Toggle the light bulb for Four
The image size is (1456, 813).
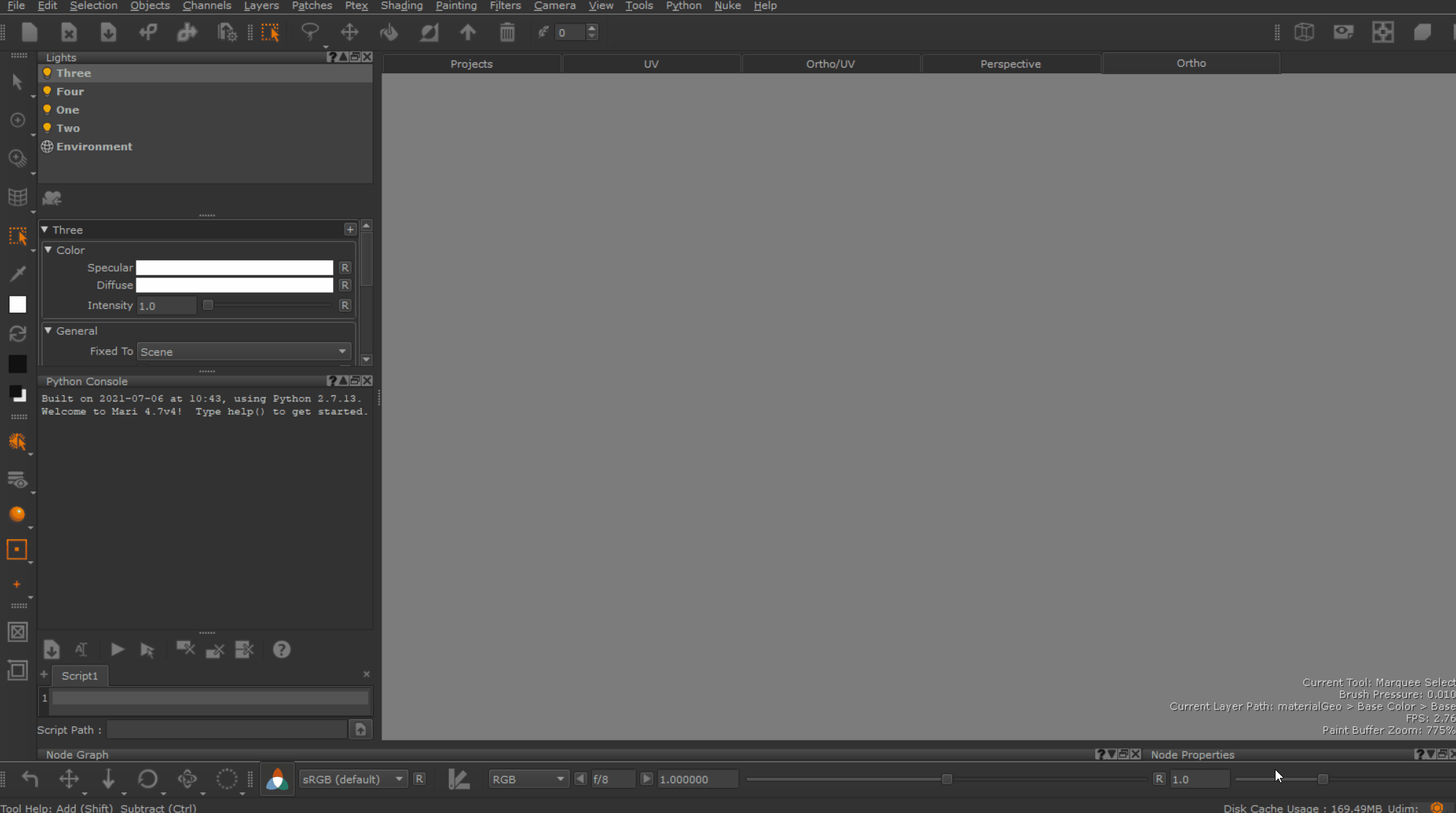[x=47, y=92]
